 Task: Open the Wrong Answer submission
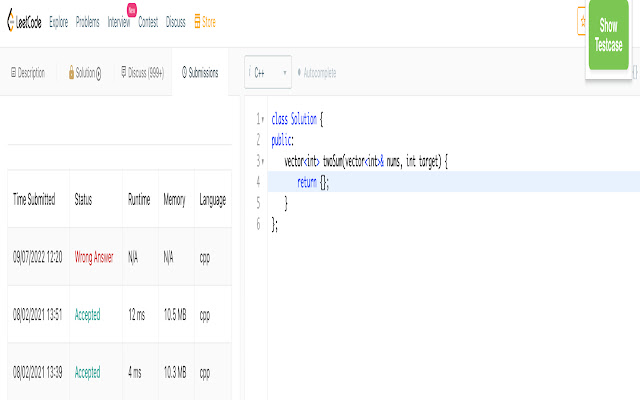(x=94, y=257)
